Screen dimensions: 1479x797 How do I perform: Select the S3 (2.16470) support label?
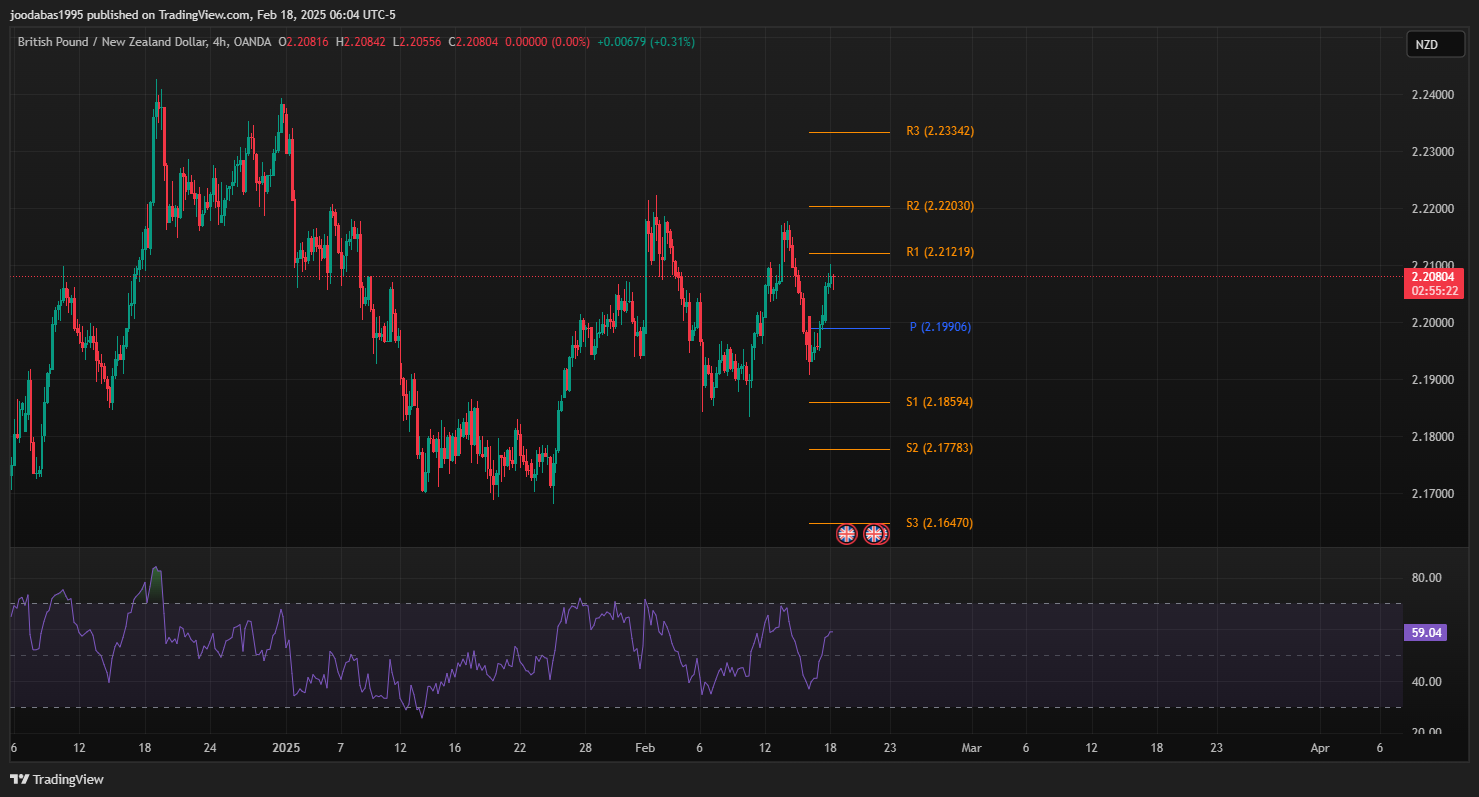(x=939, y=523)
